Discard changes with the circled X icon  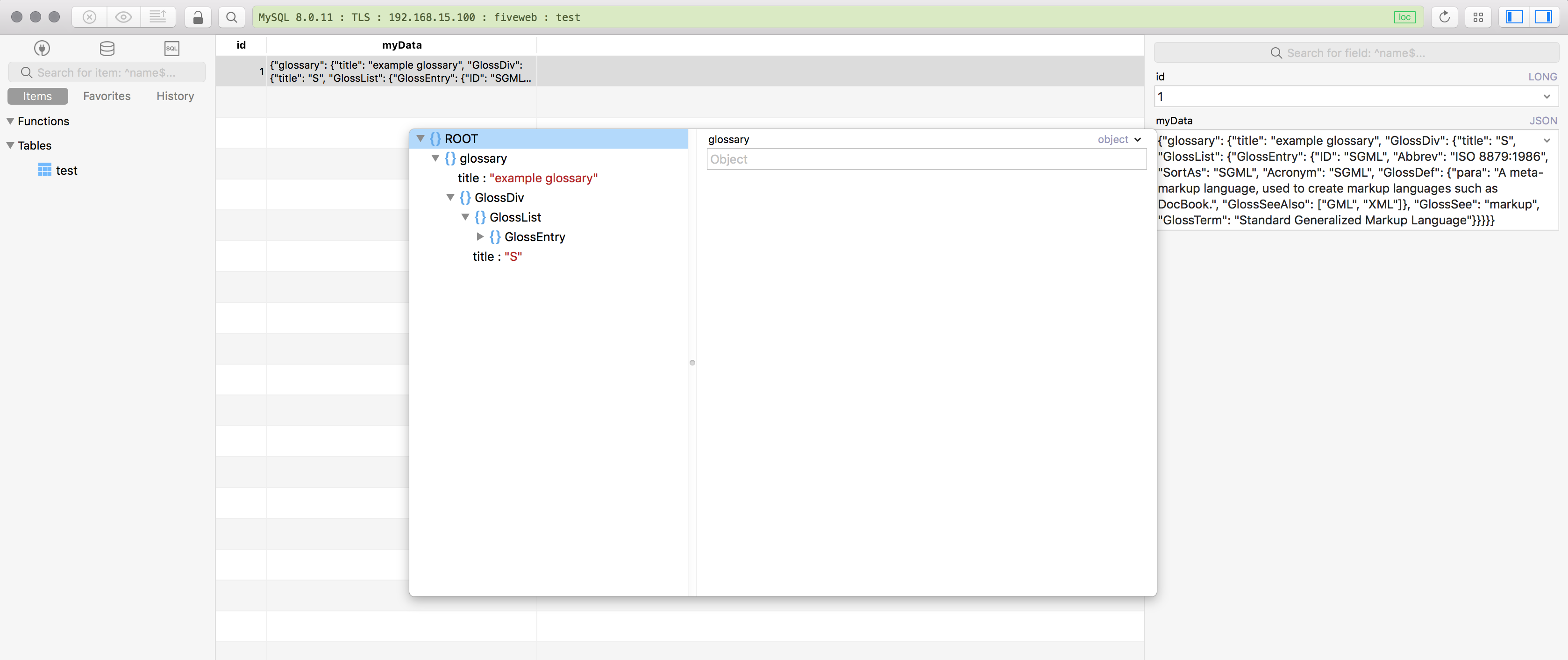click(x=90, y=17)
